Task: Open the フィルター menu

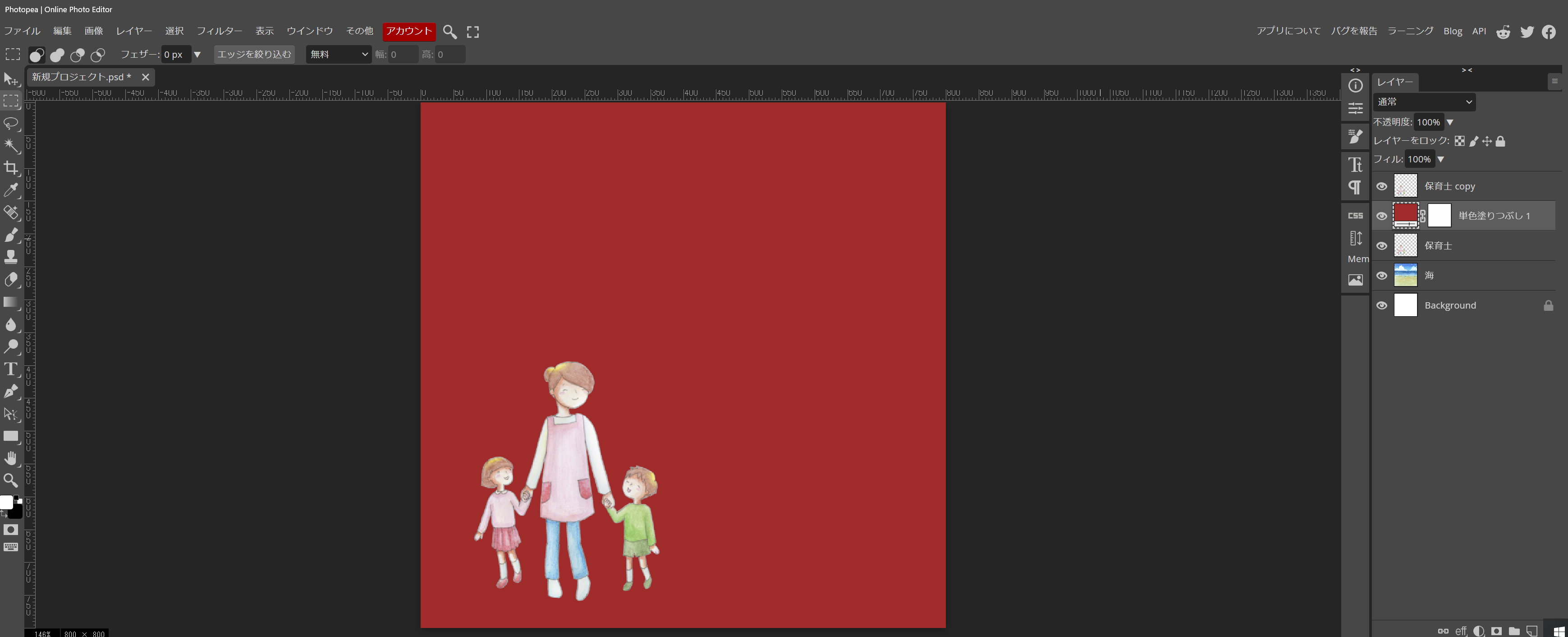Action: pos(219,31)
